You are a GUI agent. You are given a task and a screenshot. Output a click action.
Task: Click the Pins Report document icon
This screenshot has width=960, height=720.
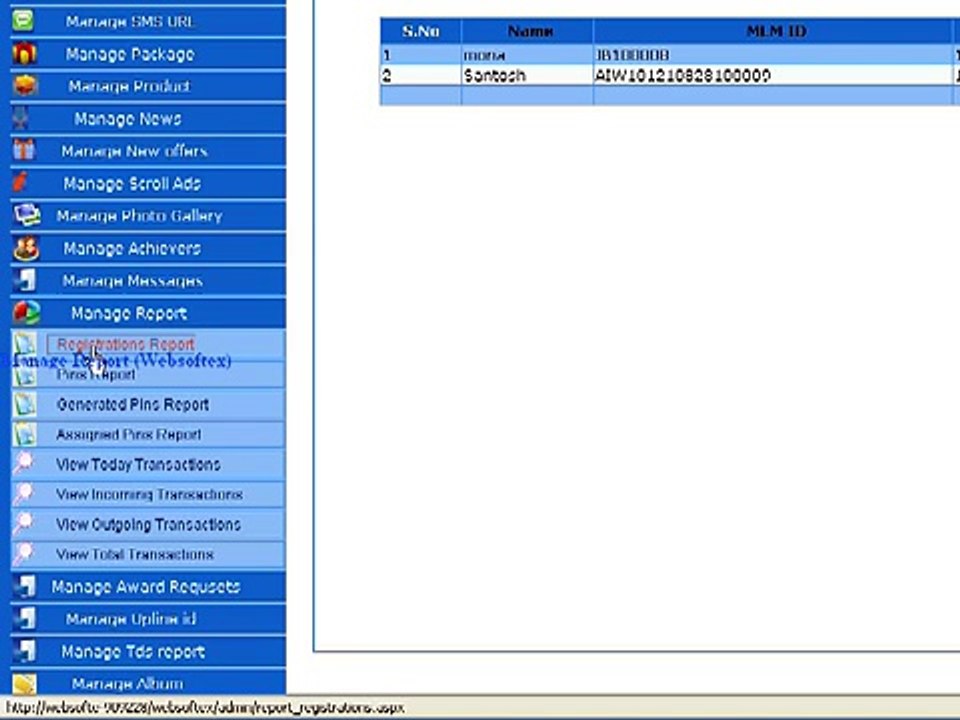25,375
